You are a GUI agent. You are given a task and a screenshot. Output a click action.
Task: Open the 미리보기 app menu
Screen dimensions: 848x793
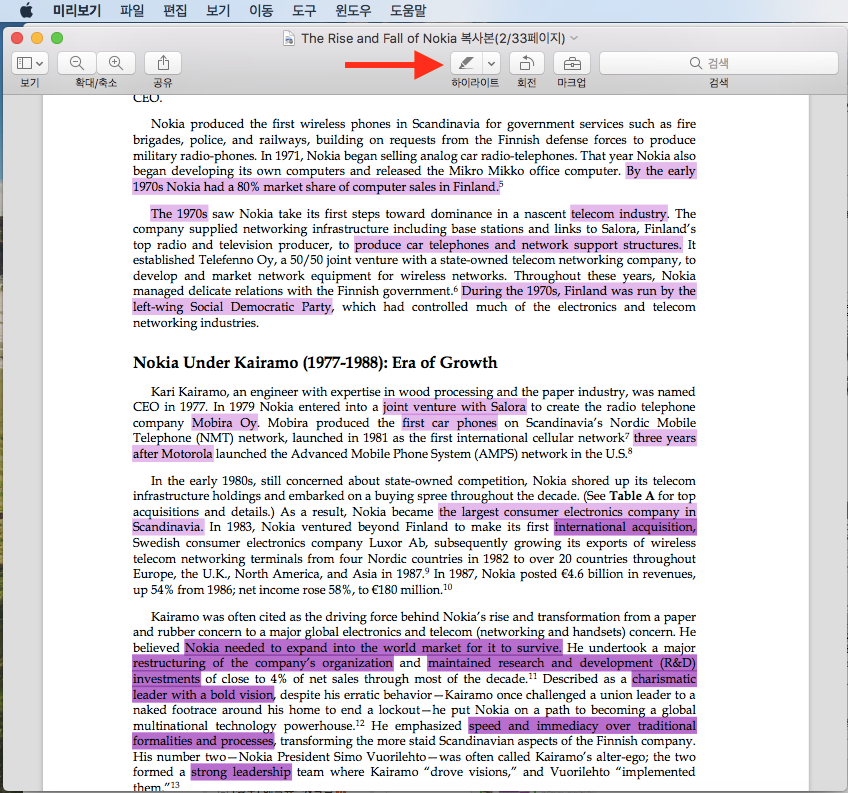pos(77,10)
